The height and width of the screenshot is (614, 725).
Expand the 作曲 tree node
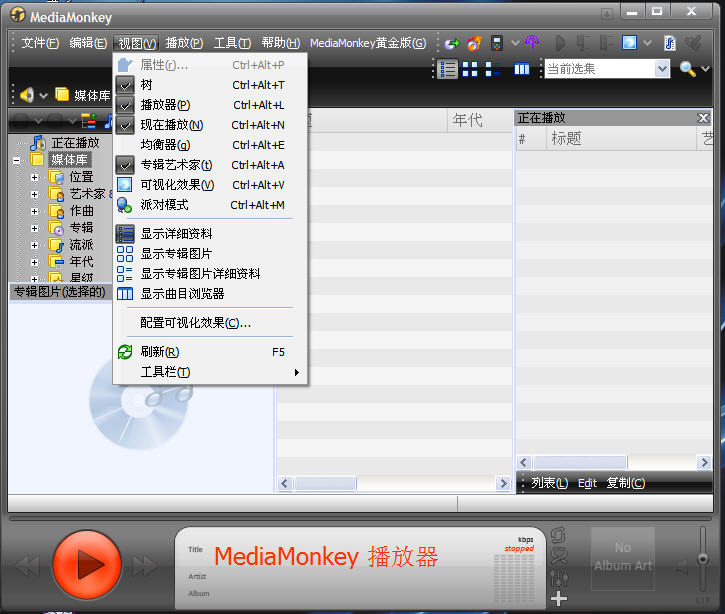[x=34, y=211]
